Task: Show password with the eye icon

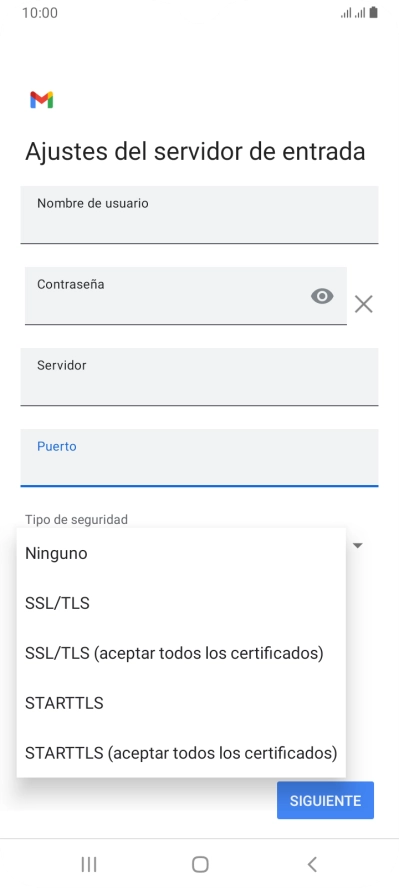Action: [x=322, y=296]
